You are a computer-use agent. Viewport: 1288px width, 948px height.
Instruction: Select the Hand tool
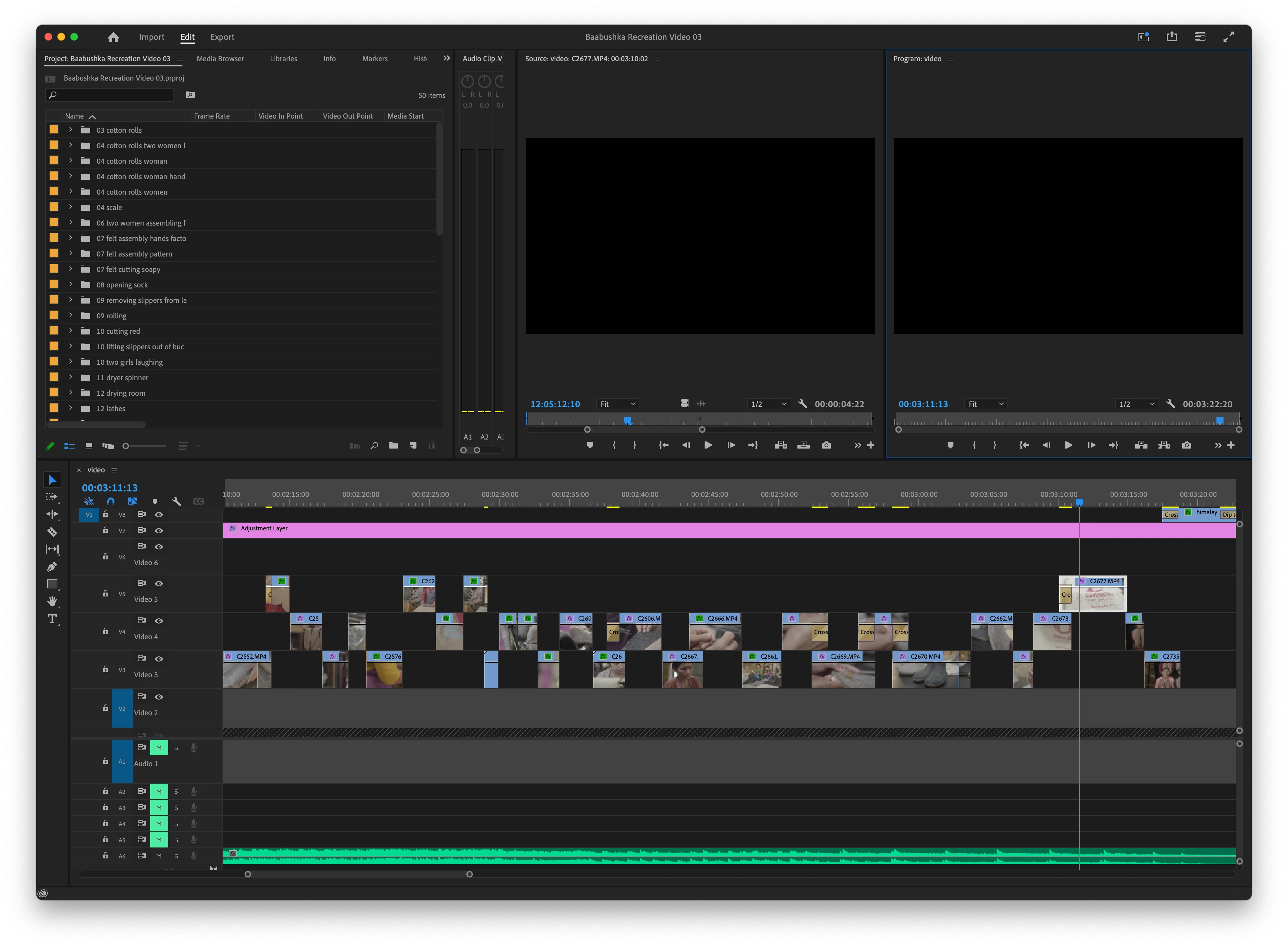[52, 601]
